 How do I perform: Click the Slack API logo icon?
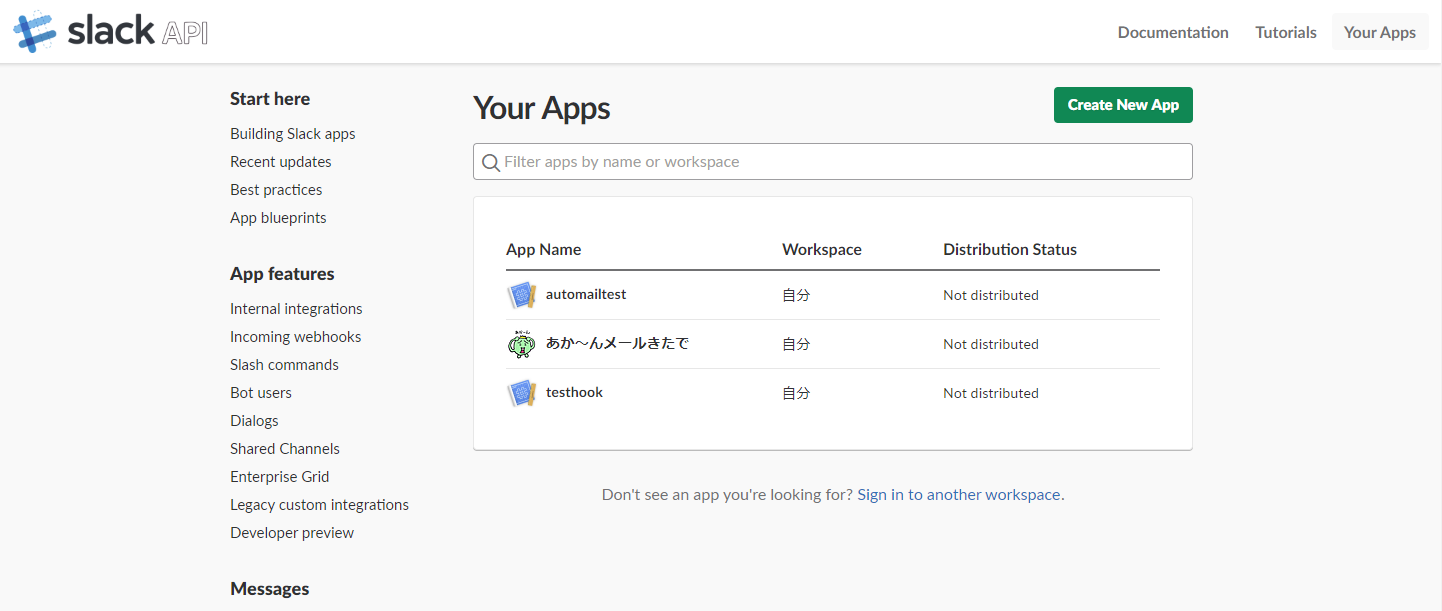pos(35,32)
